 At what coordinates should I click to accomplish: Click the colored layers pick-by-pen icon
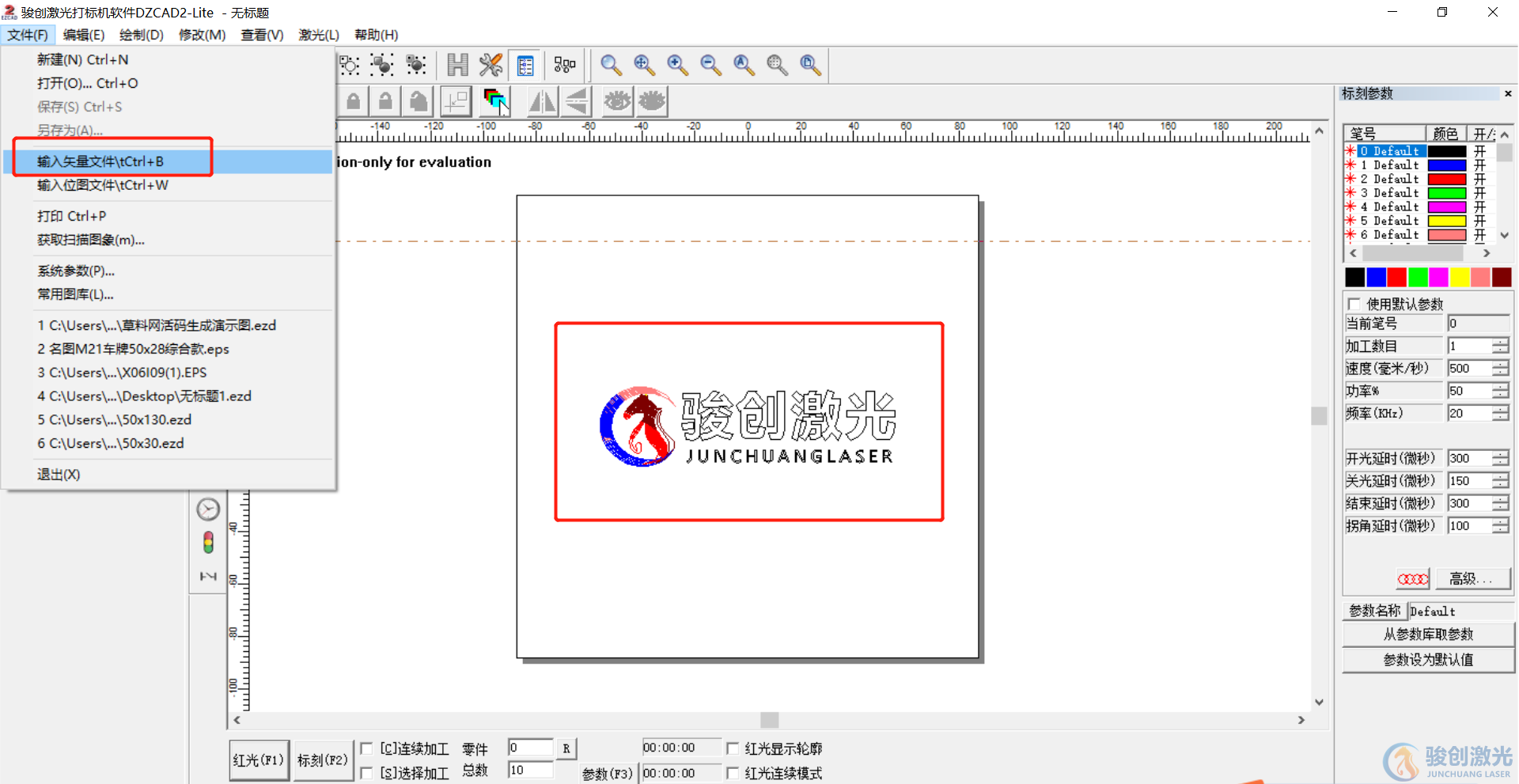[x=496, y=101]
